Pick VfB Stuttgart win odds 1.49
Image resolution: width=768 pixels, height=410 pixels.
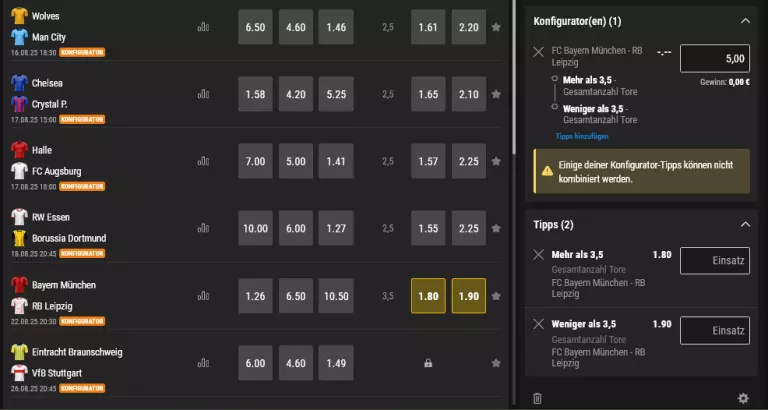coord(336,363)
